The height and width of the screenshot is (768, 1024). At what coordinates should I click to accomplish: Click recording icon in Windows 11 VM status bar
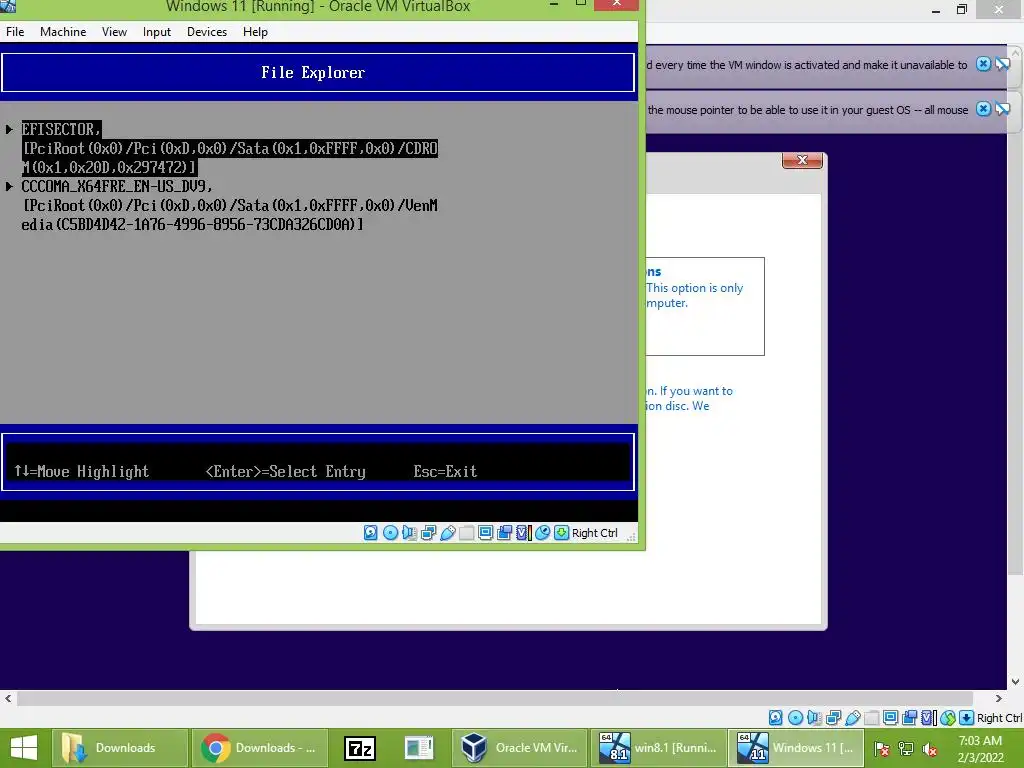click(504, 533)
